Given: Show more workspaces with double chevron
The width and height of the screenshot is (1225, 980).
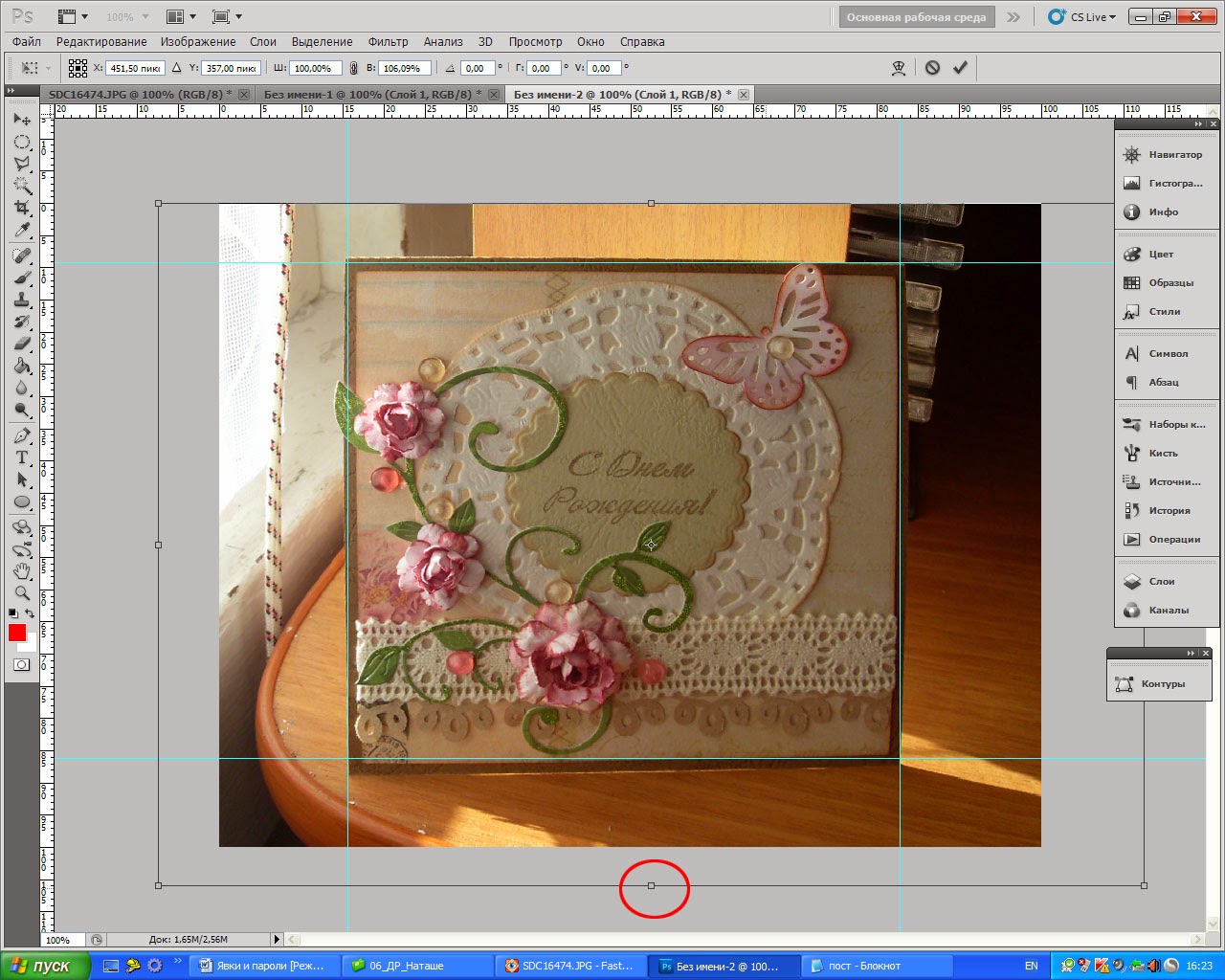Looking at the screenshot, I should click(x=1013, y=17).
